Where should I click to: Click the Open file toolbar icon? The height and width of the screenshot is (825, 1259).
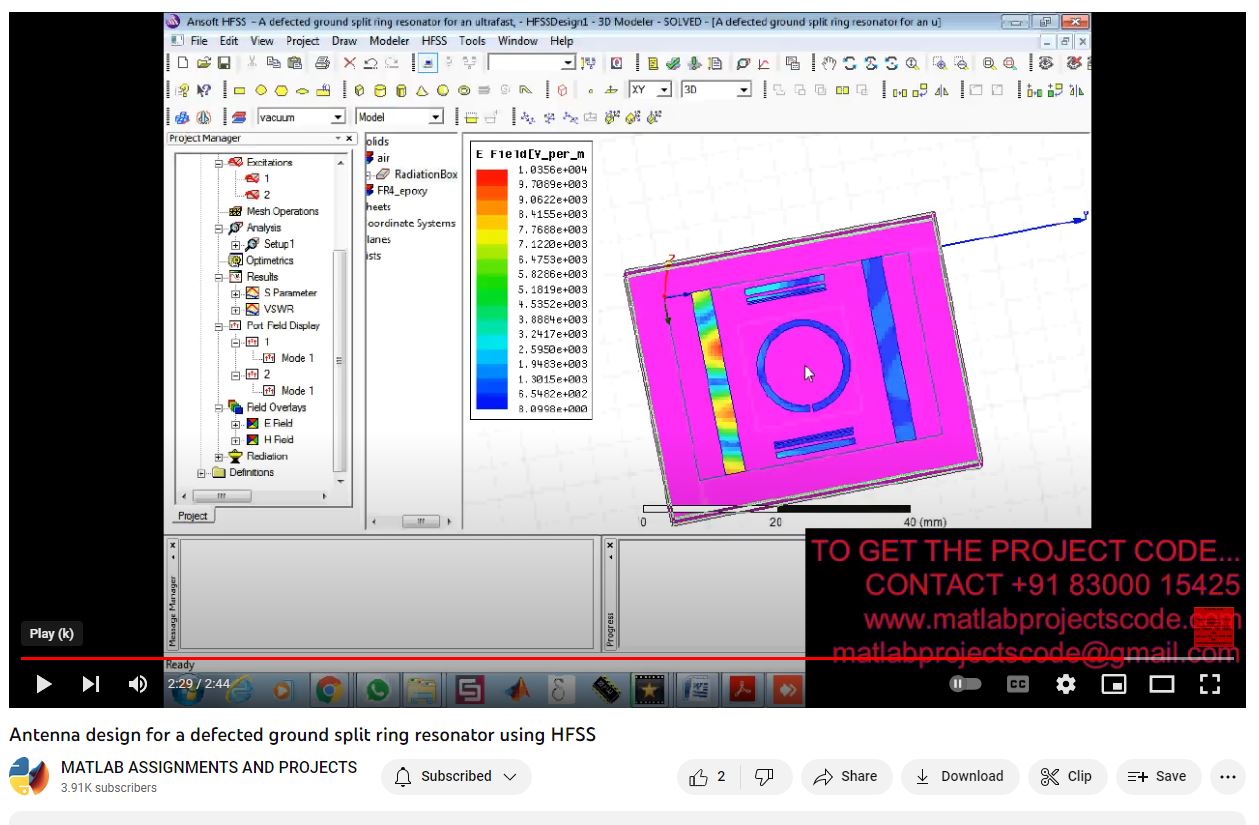tap(203, 63)
